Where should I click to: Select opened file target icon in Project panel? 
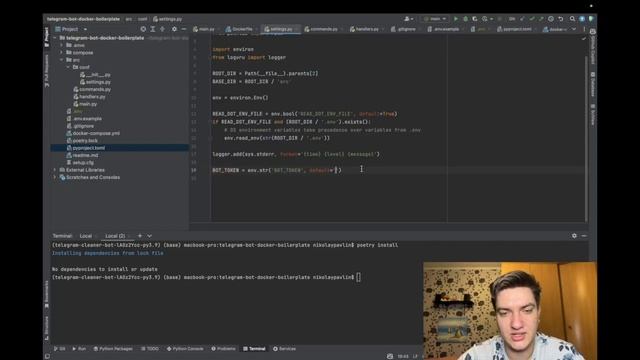(x=143, y=29)
